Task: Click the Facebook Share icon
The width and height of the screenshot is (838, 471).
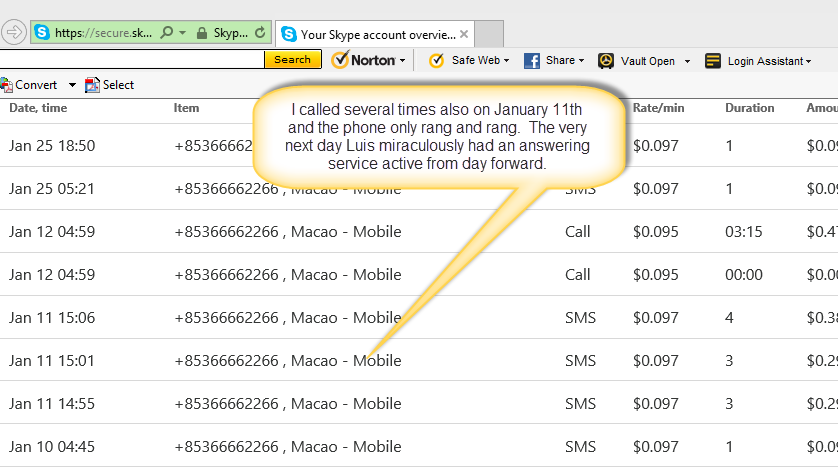Action: (x=532, y=61)
